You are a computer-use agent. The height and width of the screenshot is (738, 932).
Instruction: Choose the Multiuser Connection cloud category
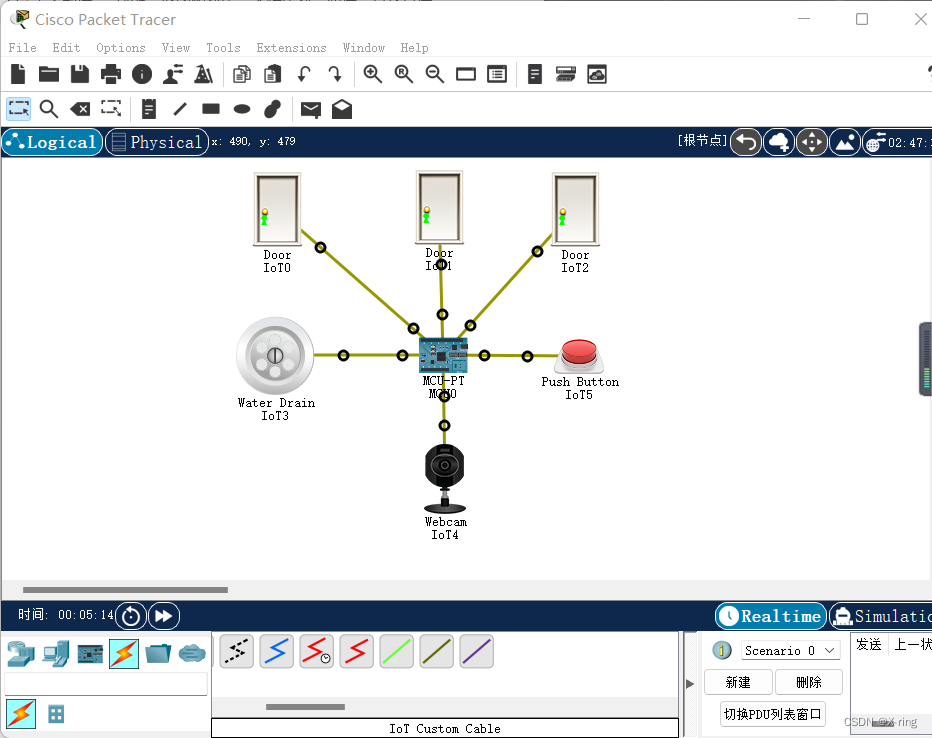(x=193, y=654)
